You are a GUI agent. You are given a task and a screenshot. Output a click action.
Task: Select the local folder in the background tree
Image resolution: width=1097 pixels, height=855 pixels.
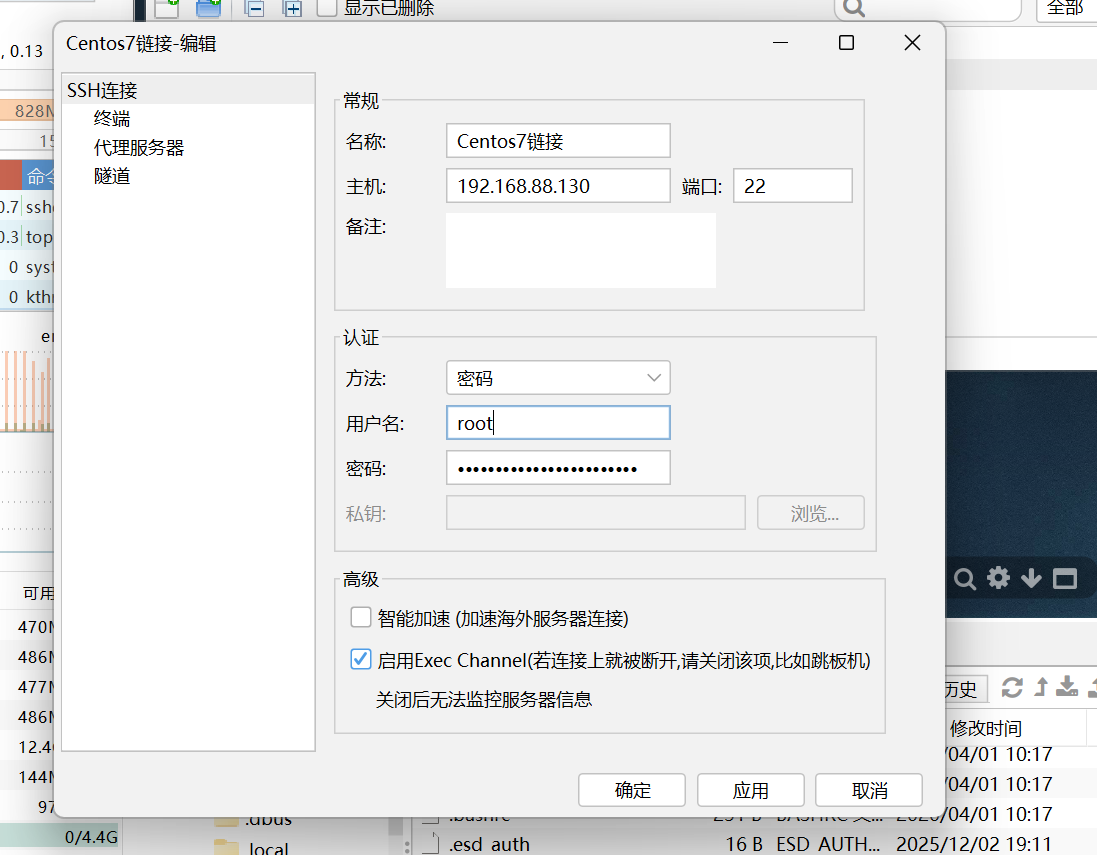pyautogui.click(x=269, y=847)
